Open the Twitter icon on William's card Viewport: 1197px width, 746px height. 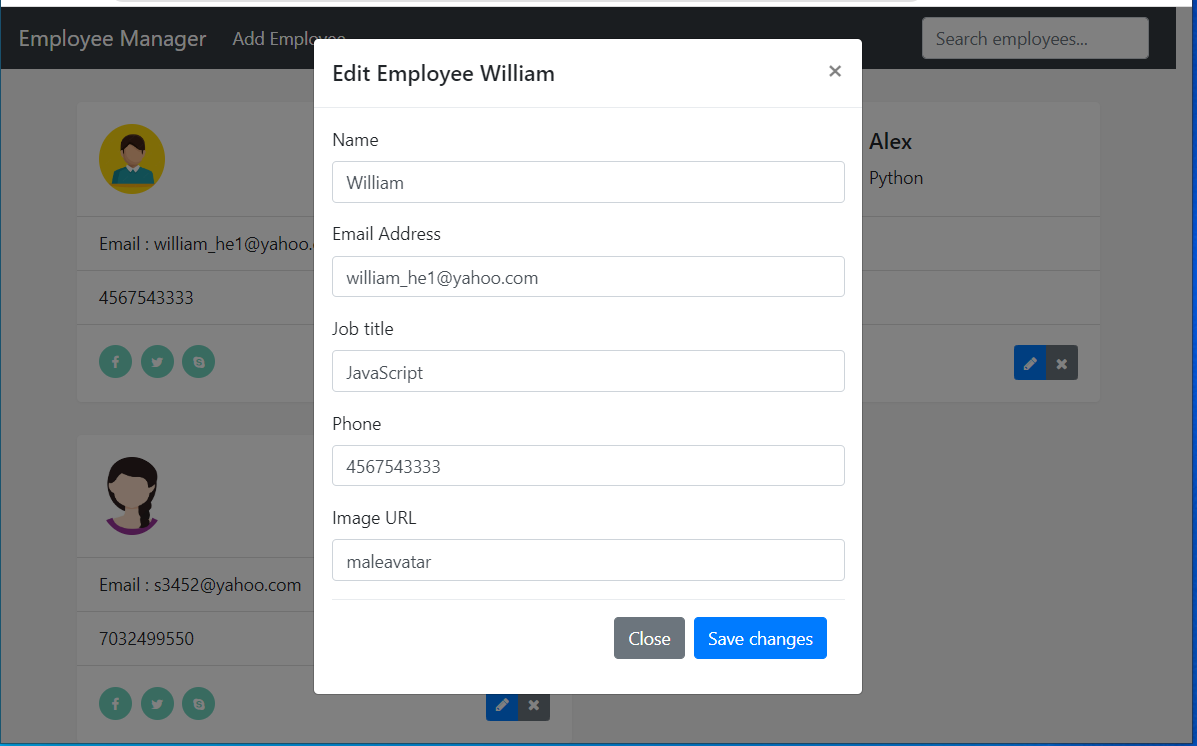(157, 361)
